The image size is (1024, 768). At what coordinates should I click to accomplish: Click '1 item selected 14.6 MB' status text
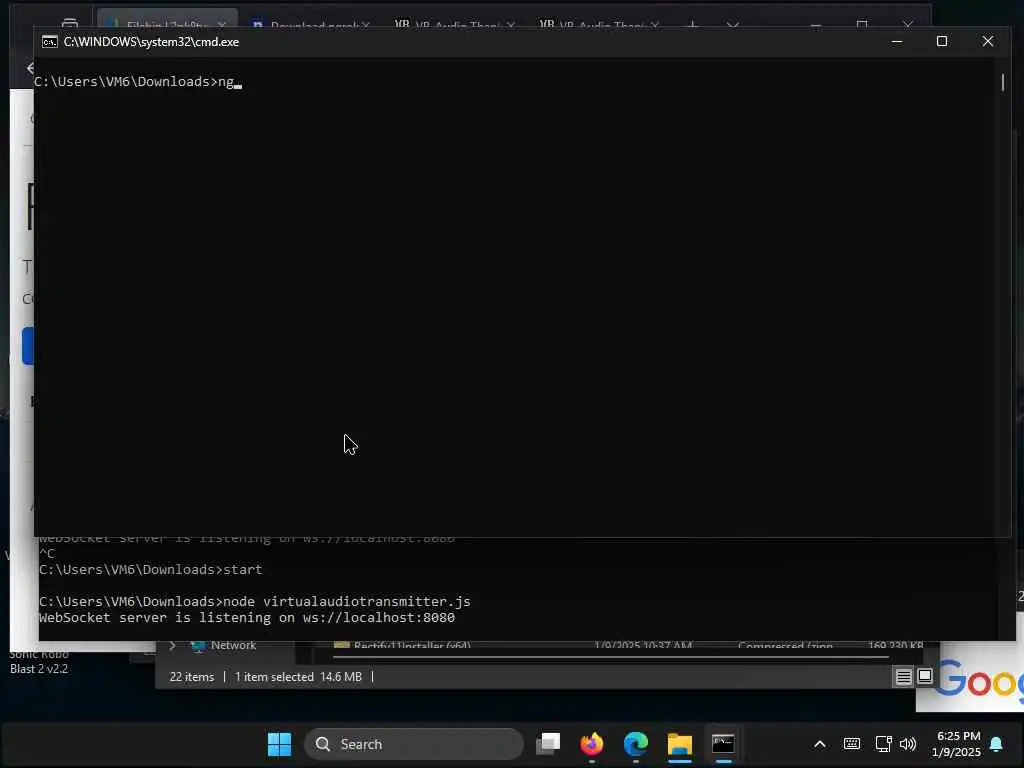click(298, 677)
